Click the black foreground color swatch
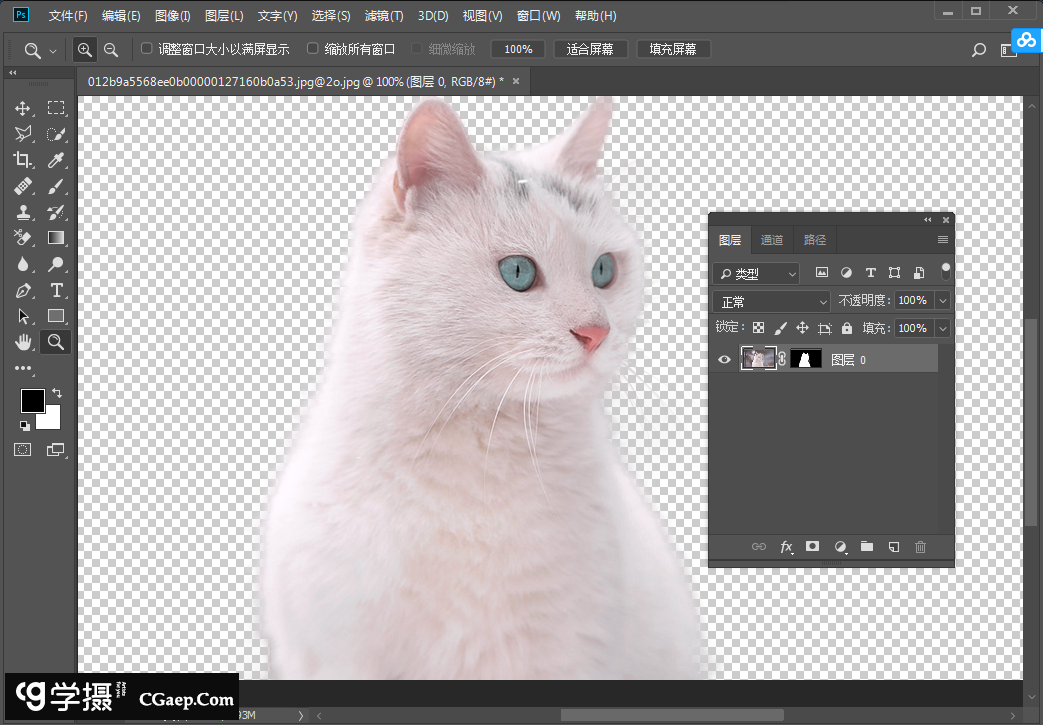The image size is (1043, 725). click(x=32, y=400)
